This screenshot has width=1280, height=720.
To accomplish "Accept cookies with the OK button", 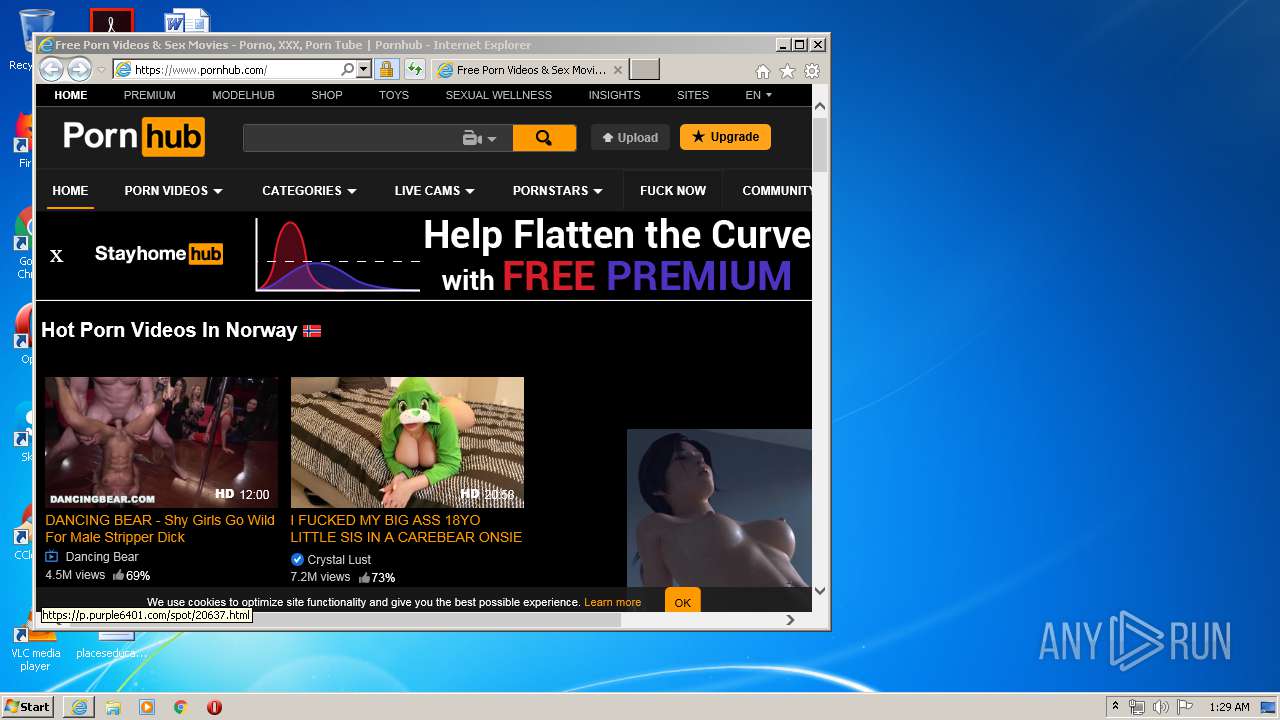I will tap(683, 602).
